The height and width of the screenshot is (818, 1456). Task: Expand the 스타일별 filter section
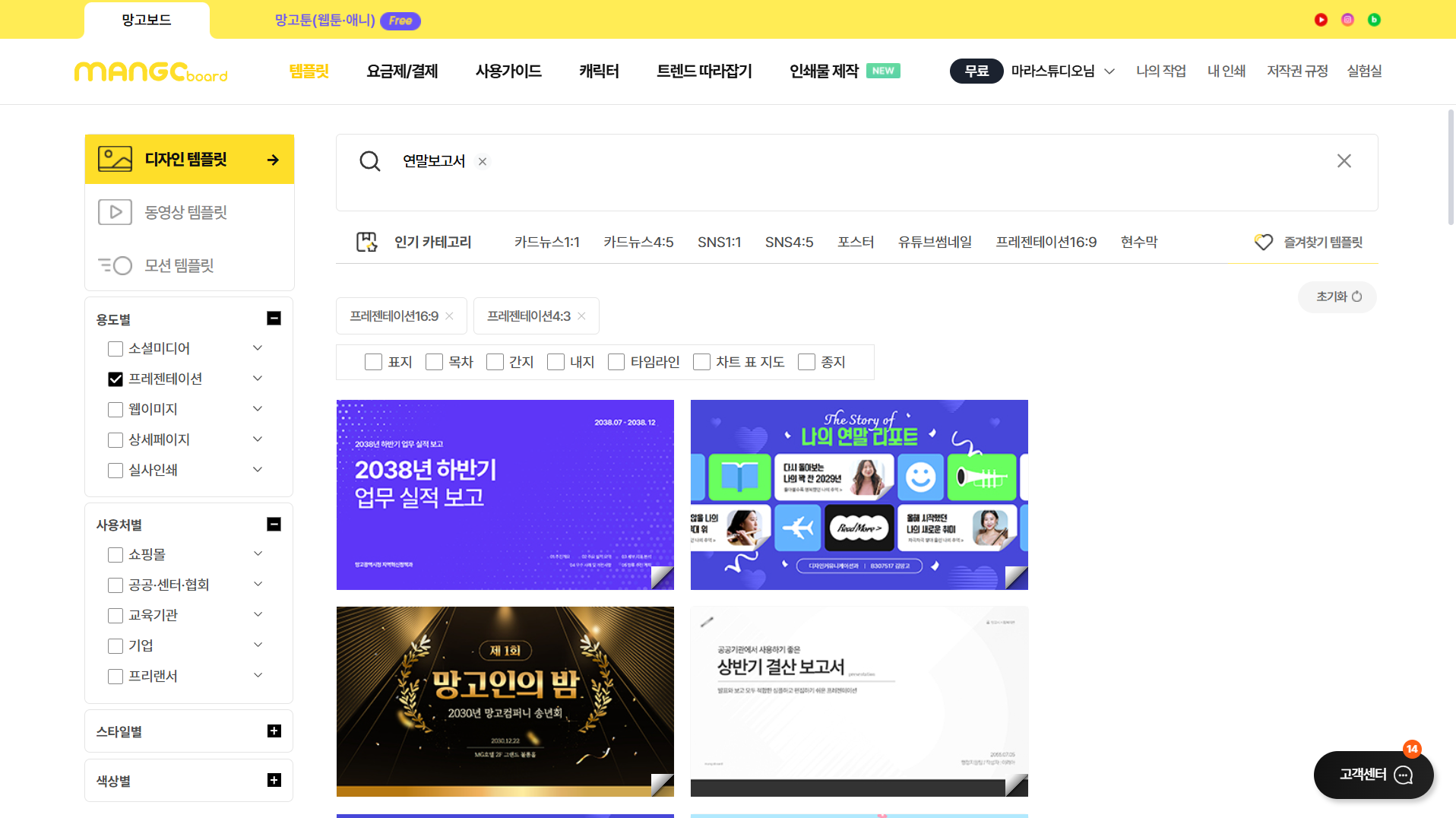pyautogui.click(x=274, y=731)
